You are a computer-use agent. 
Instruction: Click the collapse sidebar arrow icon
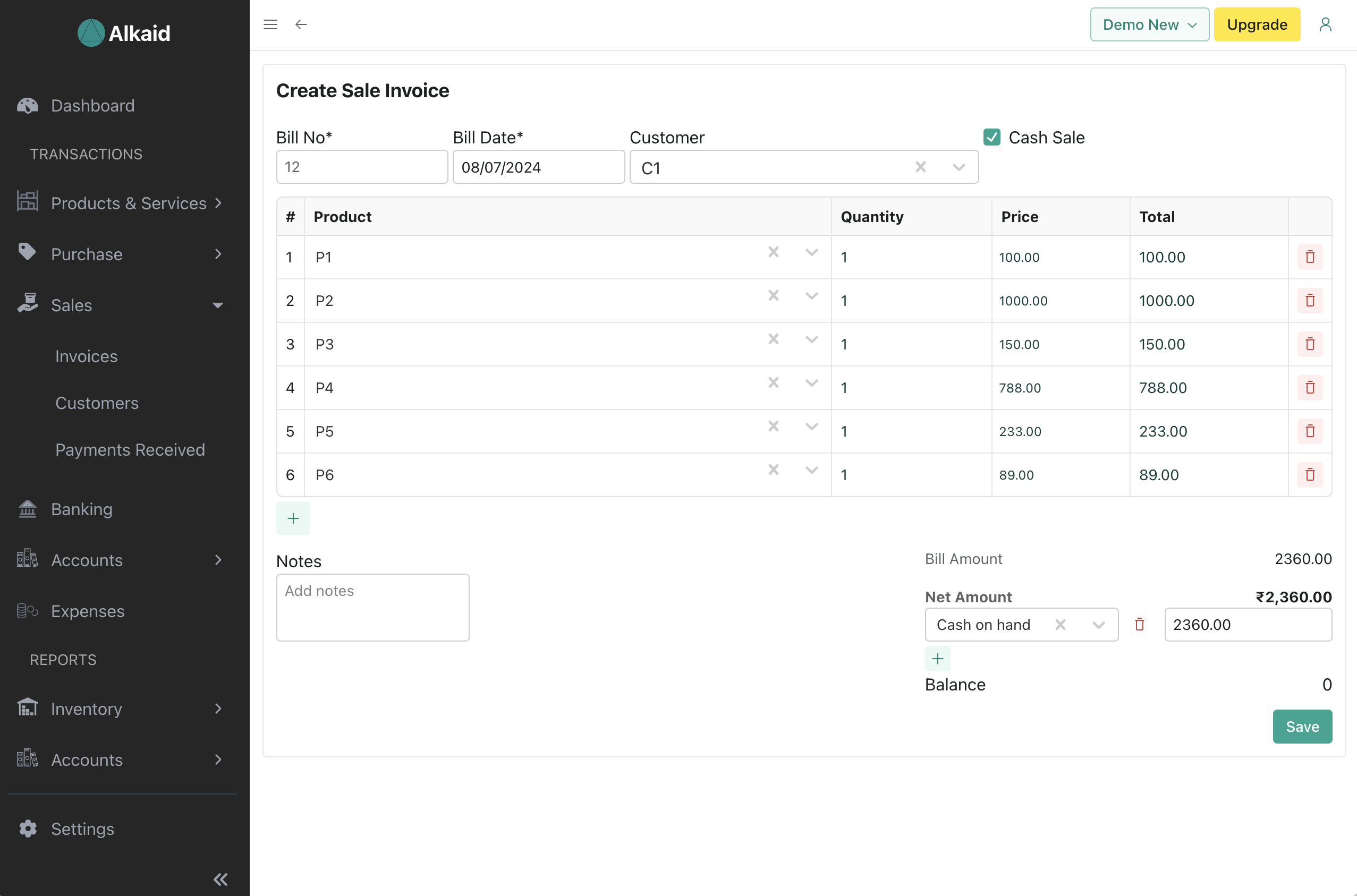pos(219,878)
